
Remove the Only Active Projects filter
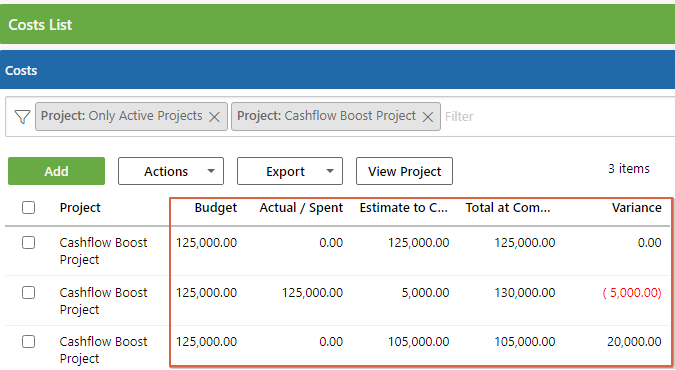(214, 117)
